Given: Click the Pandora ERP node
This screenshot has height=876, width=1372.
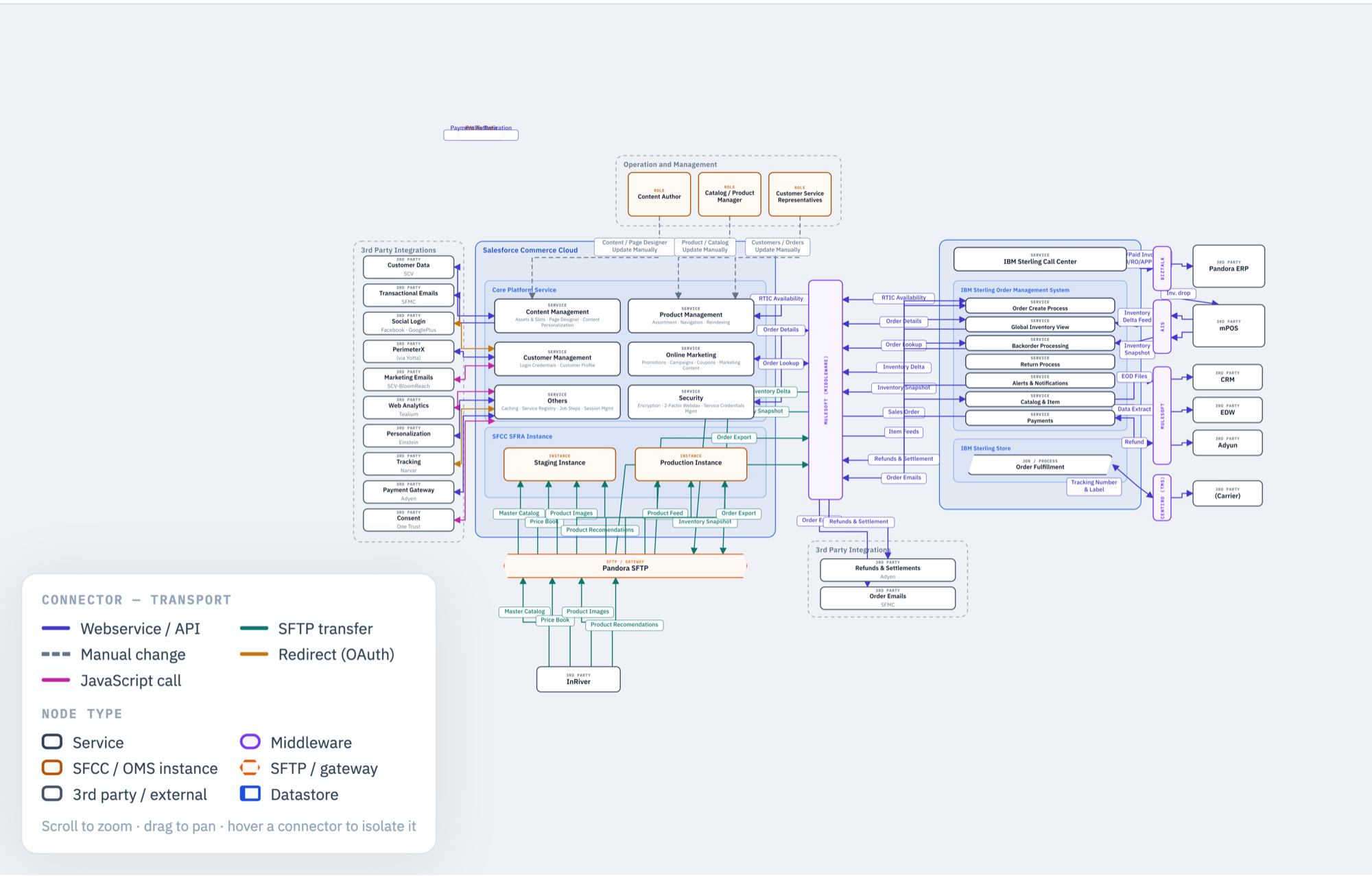Looking at the screenshot, I should point(1229,266).
